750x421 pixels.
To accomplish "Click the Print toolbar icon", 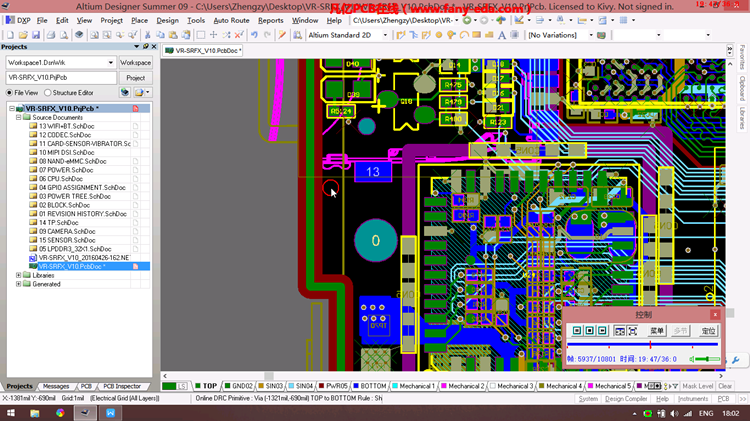I will point(50,35).
